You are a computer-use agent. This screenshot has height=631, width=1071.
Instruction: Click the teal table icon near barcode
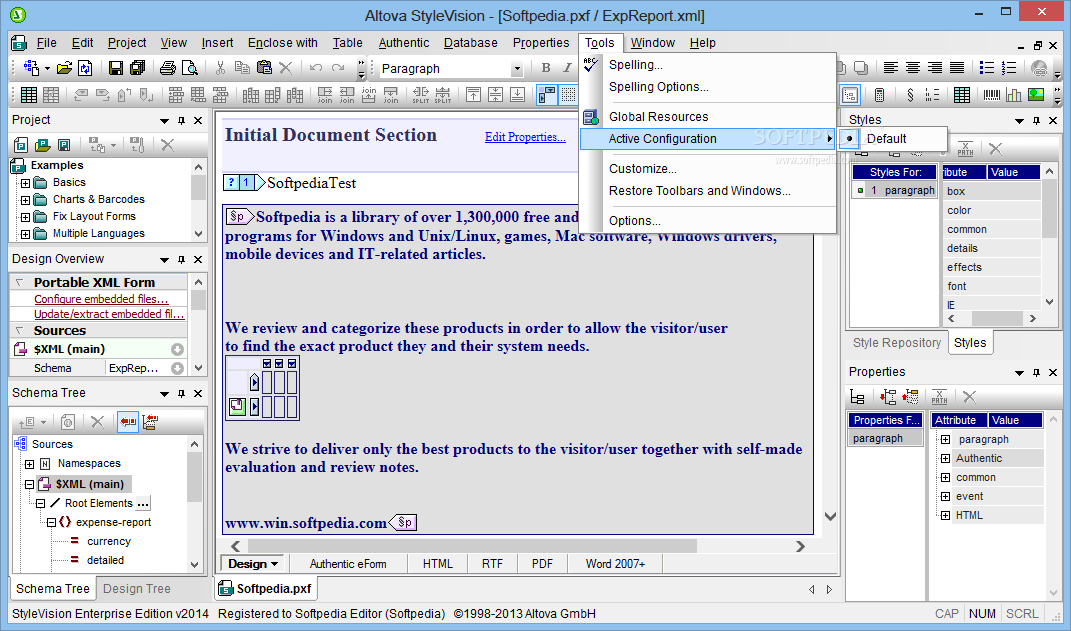coord(962,95)
